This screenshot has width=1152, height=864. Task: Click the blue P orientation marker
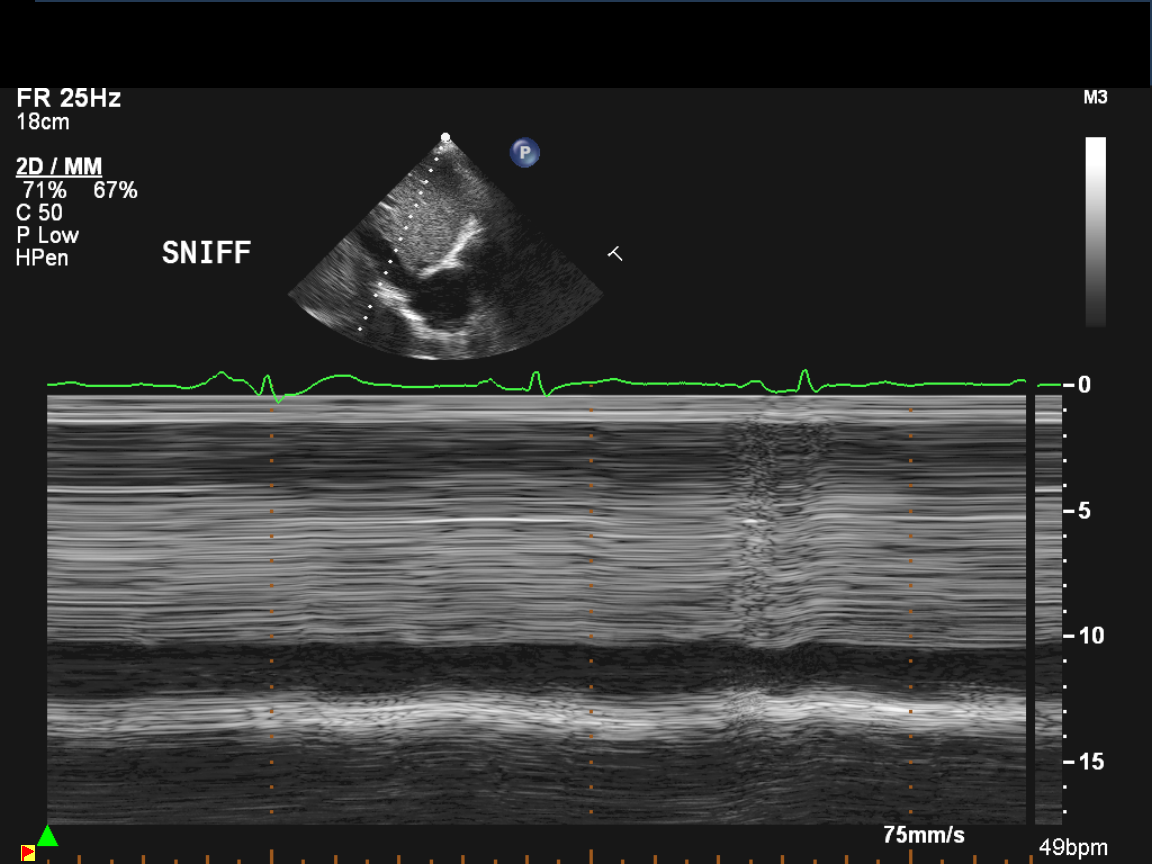point(525,153)
